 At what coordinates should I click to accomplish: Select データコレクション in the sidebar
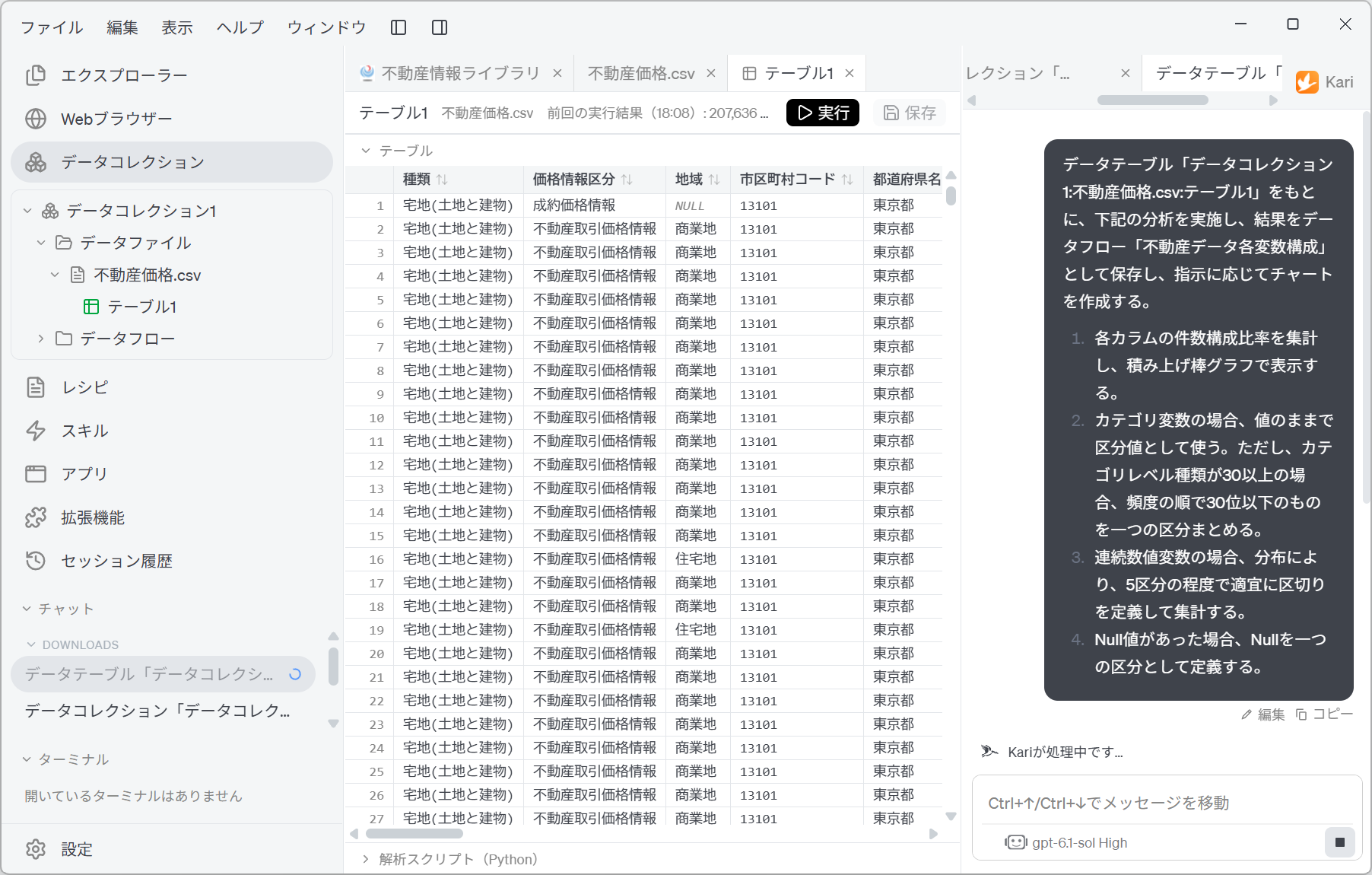point(171,162)
